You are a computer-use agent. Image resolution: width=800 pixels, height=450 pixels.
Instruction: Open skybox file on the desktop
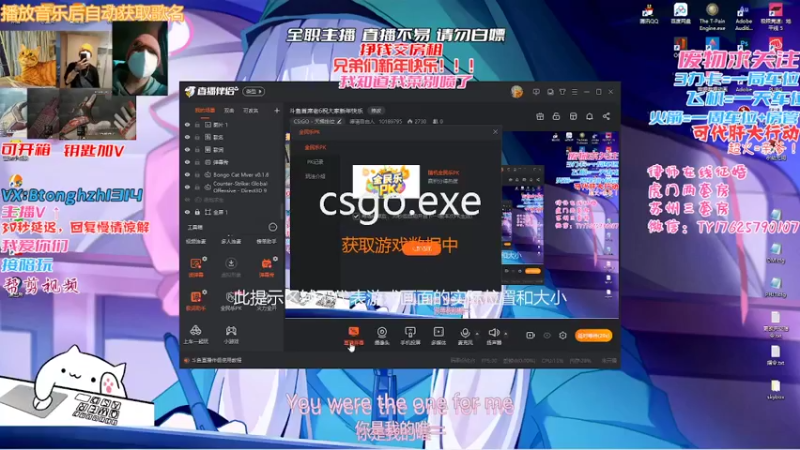tap(776, 390)
